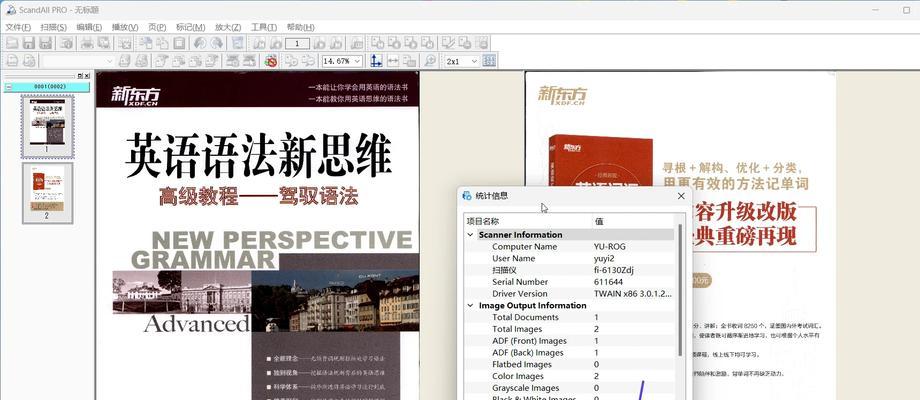Click the 值 column header
The image size is (920, 400).
634,221
